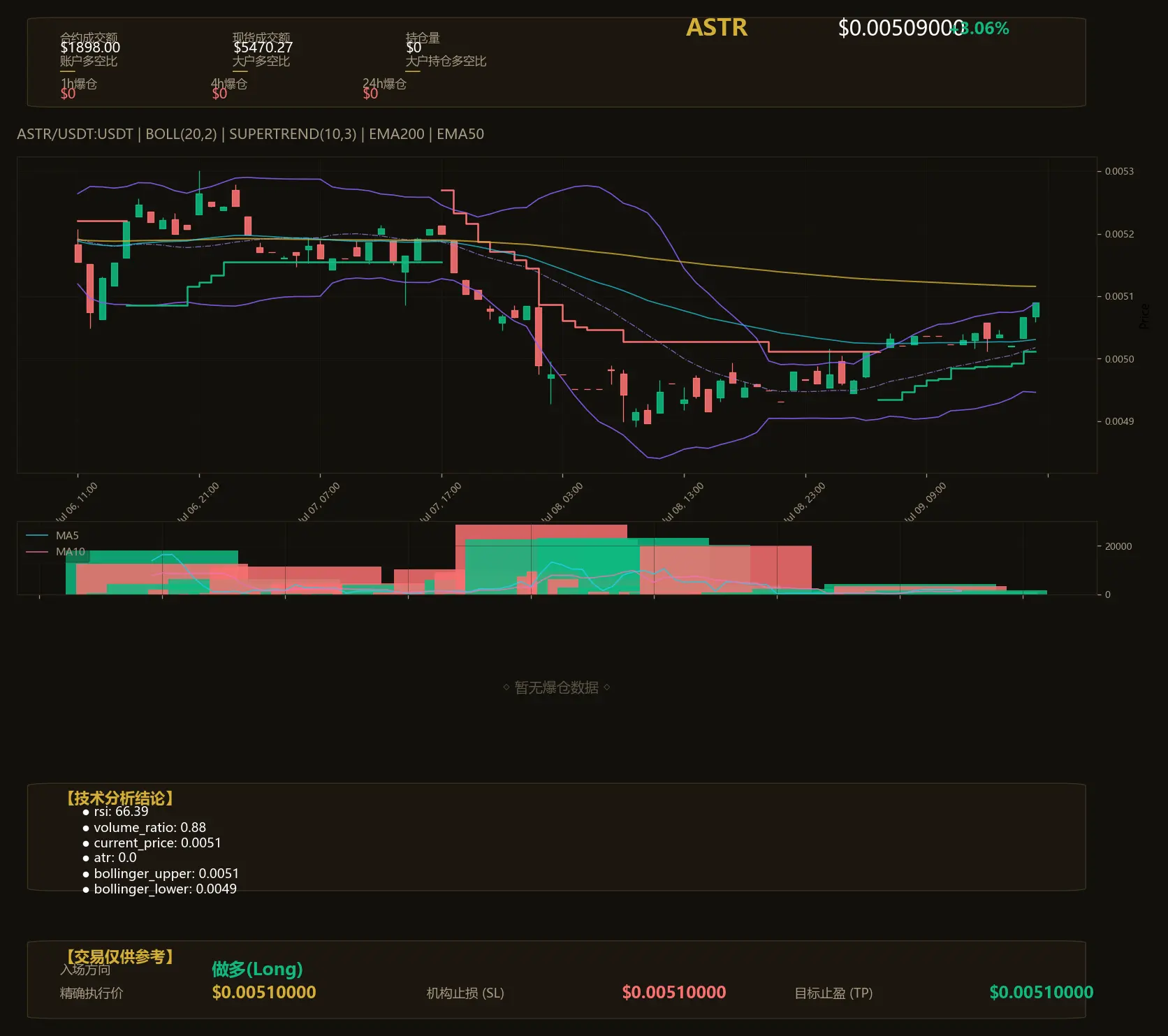Screen dimensions: 1168x1036
Task: Click the 交易仅供参考 section heading
Action: point(120,956)
